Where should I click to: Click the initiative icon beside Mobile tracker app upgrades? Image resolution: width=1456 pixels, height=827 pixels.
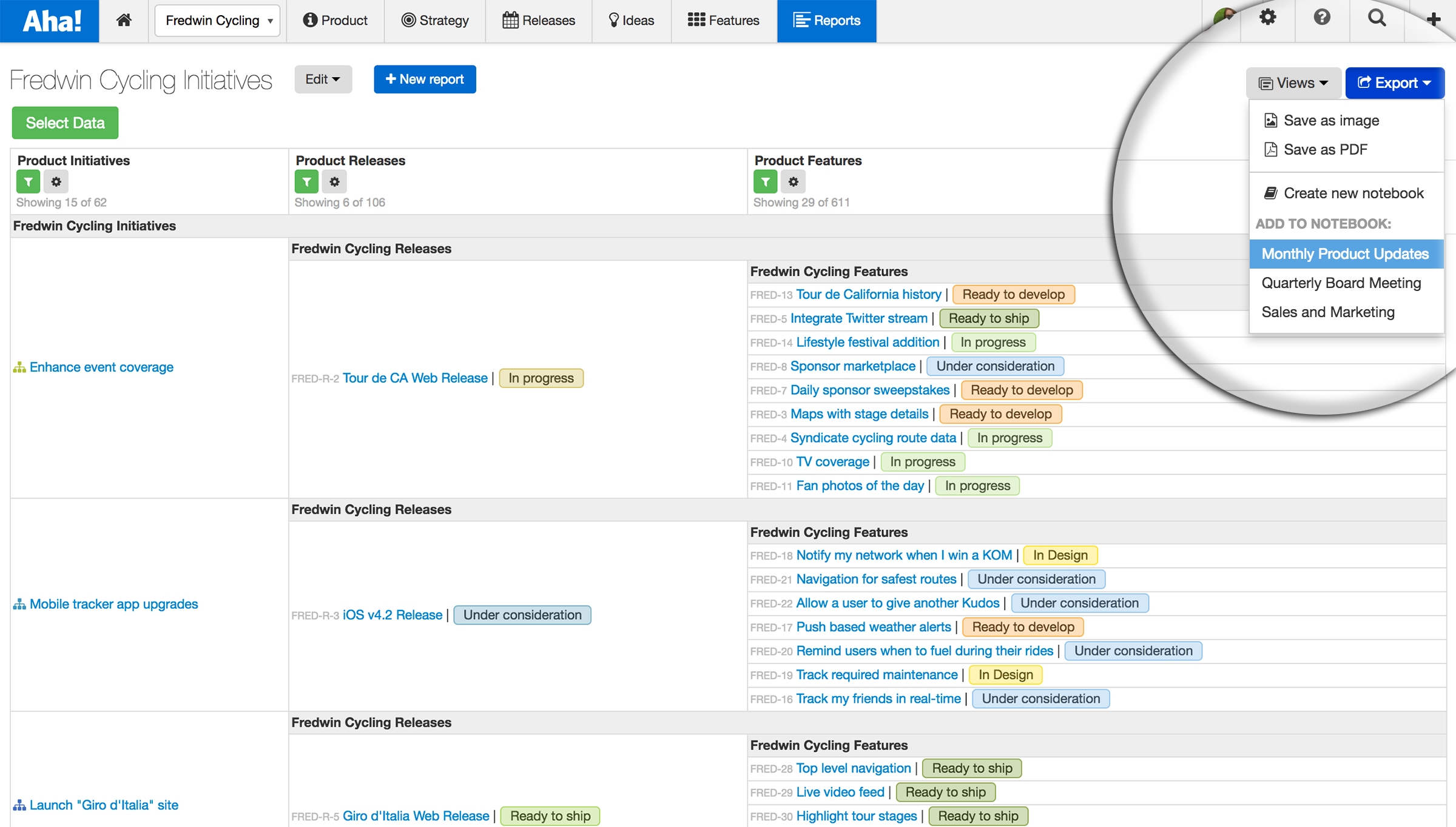click(x=19, y=604)
